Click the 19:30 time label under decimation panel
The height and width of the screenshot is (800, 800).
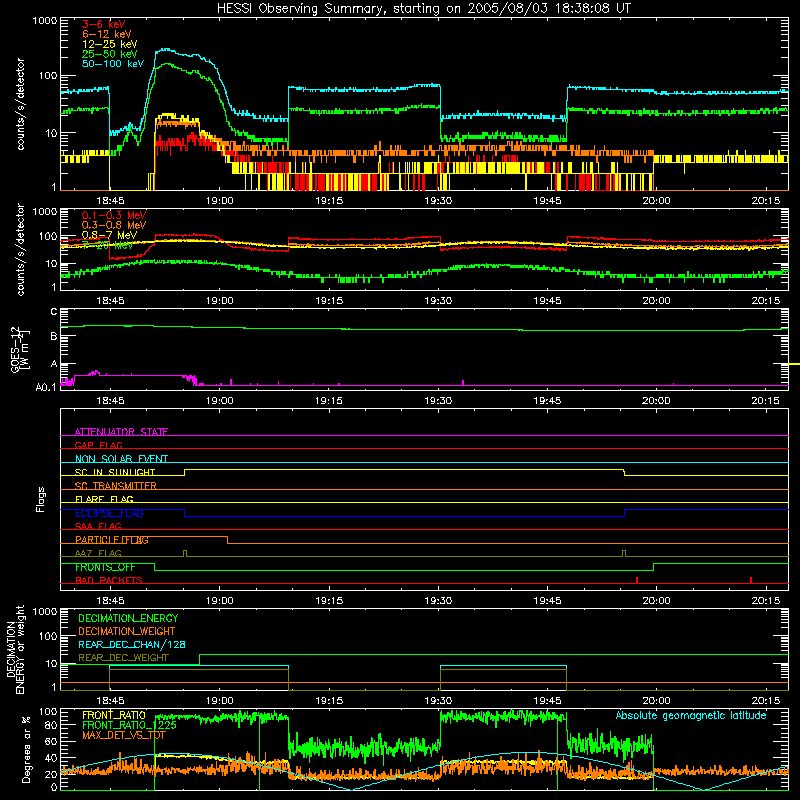pos(438,701)
